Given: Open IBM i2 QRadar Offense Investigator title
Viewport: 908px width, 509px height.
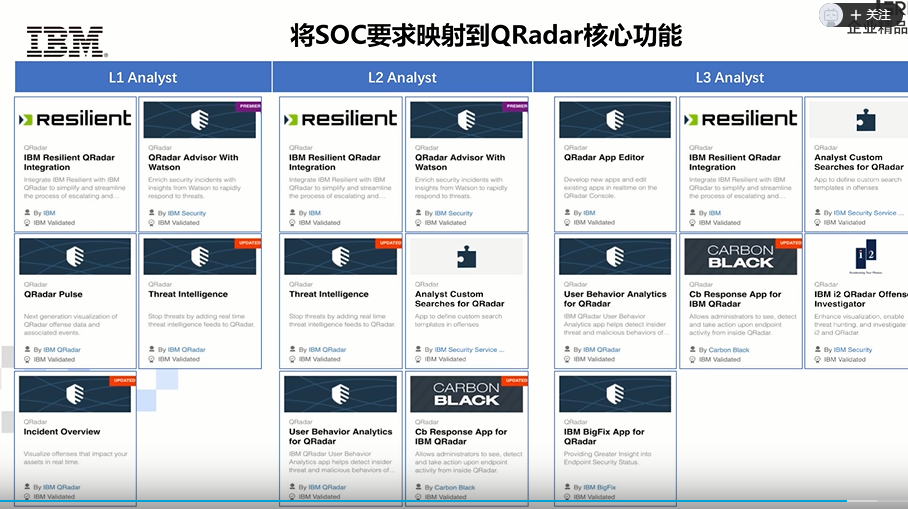Looking at the screenshot, I should click(861, 299).
